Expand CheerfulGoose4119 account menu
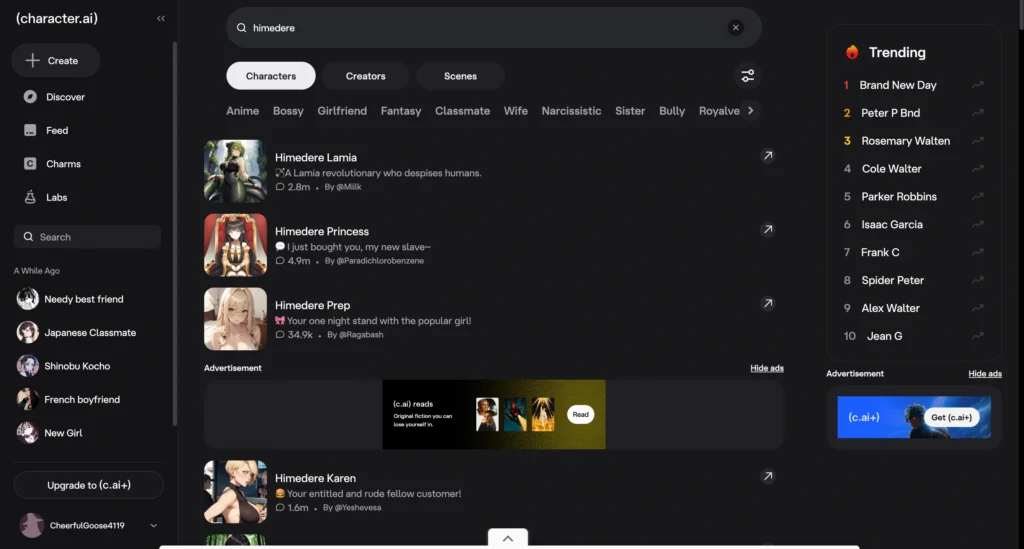The width and height of the screenshot is (1024, 549). (153, 525)
